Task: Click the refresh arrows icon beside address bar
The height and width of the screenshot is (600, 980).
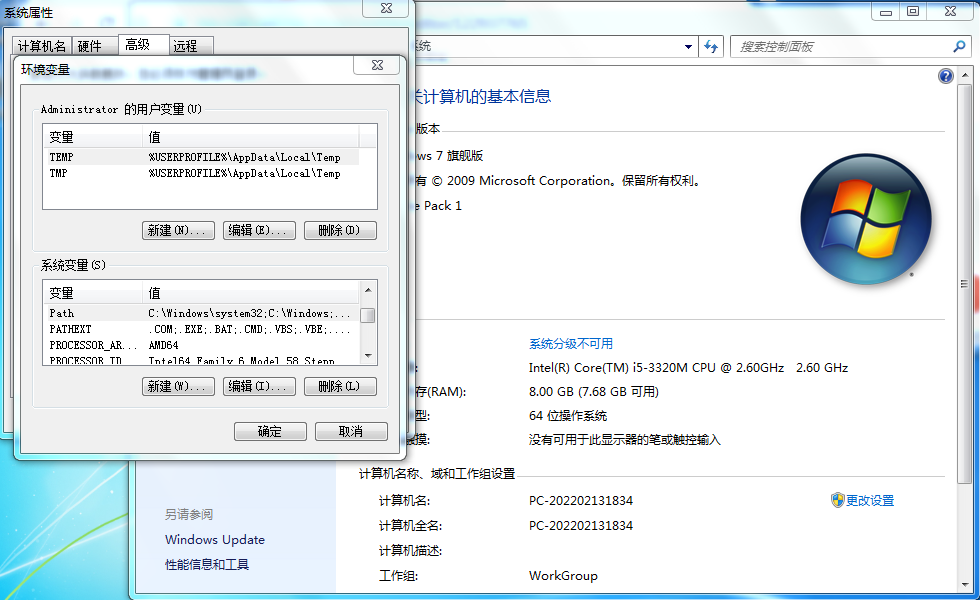Action: point(711,47)
